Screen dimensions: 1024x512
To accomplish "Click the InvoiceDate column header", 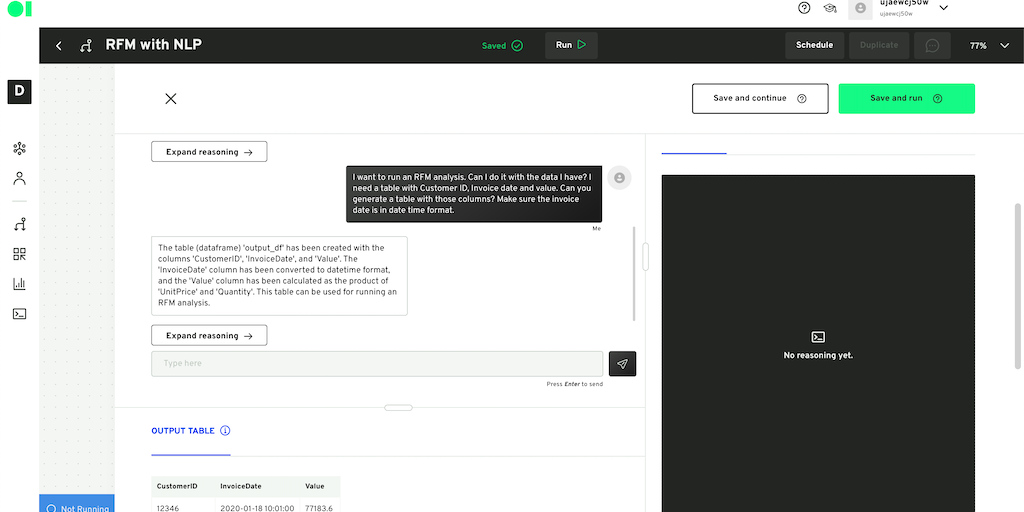I will 241,487.
